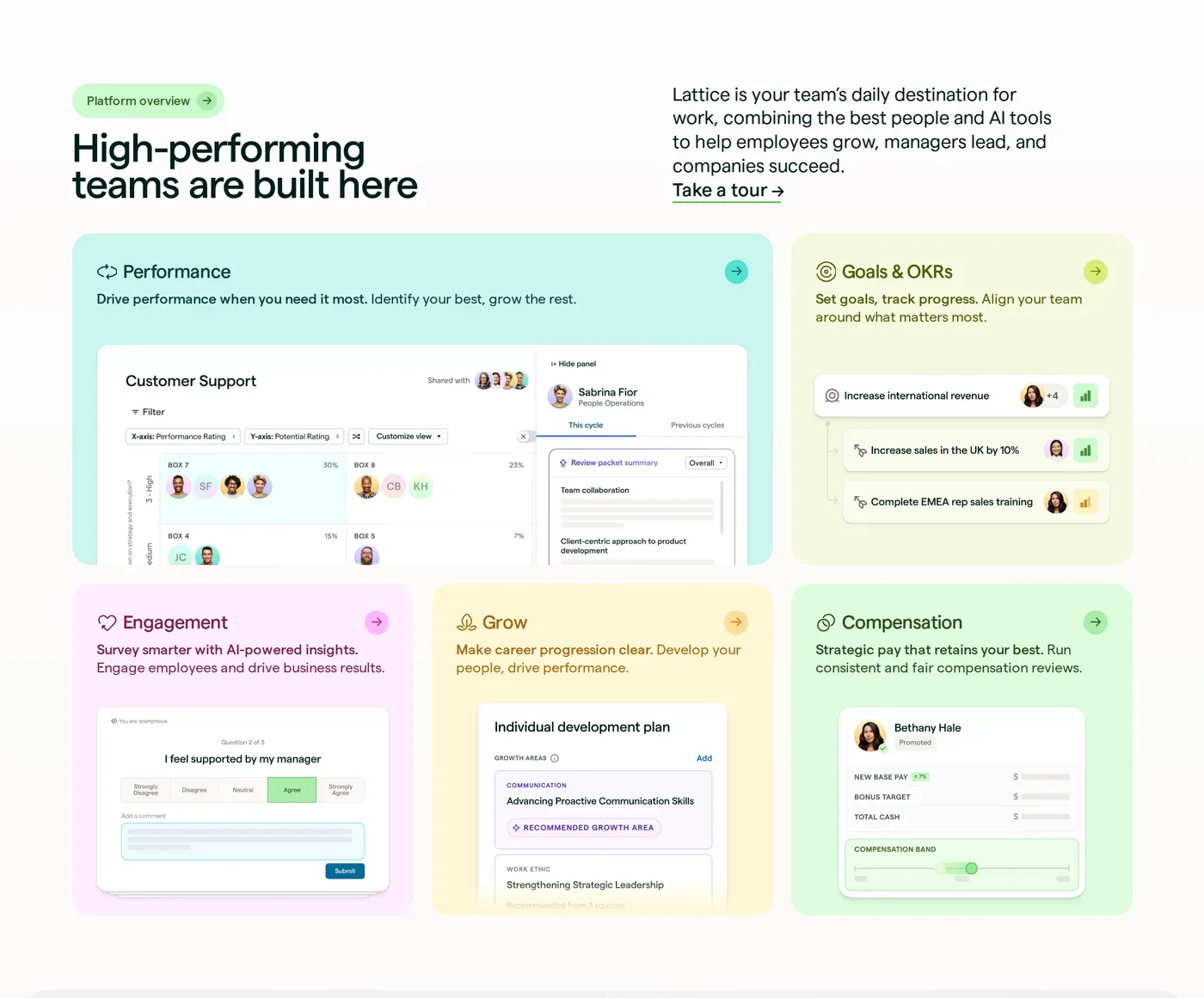This screenshot has height=998, width=1204.
Task: Click the Engagement card arrow icon
Action: pos(377,622)
